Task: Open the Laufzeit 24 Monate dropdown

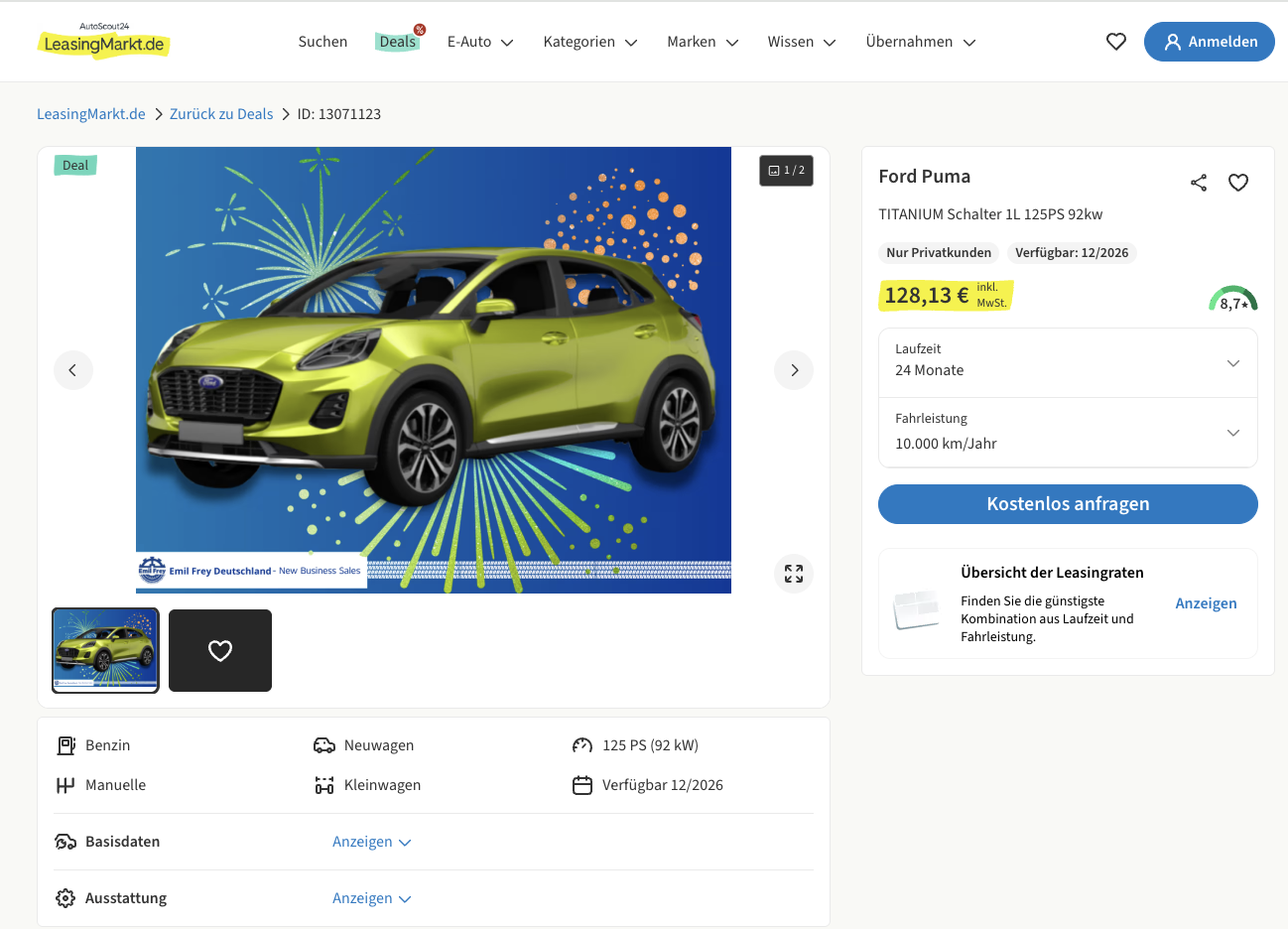Action: coord(1068,363)
